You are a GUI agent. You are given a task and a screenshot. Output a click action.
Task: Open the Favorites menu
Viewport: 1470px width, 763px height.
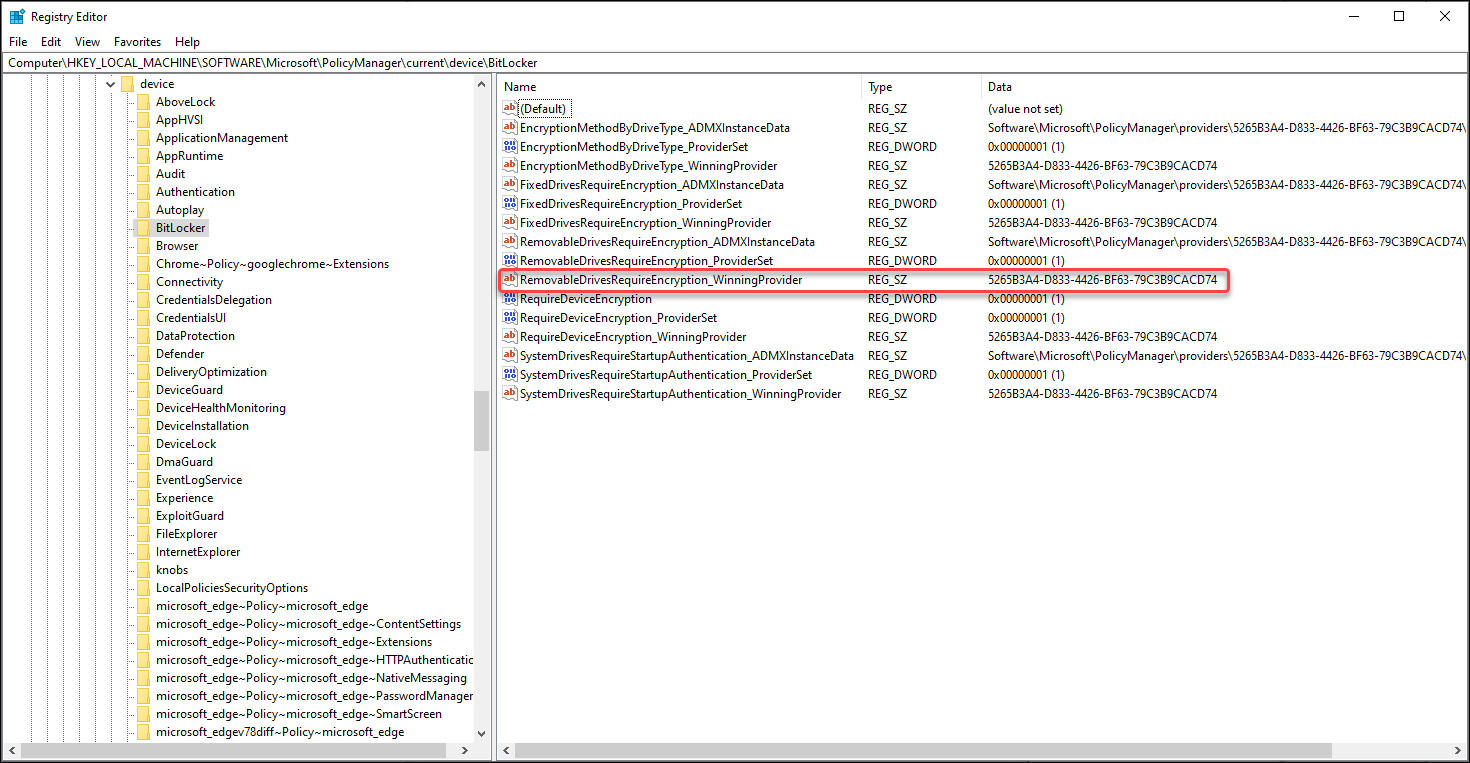[138, 42]
